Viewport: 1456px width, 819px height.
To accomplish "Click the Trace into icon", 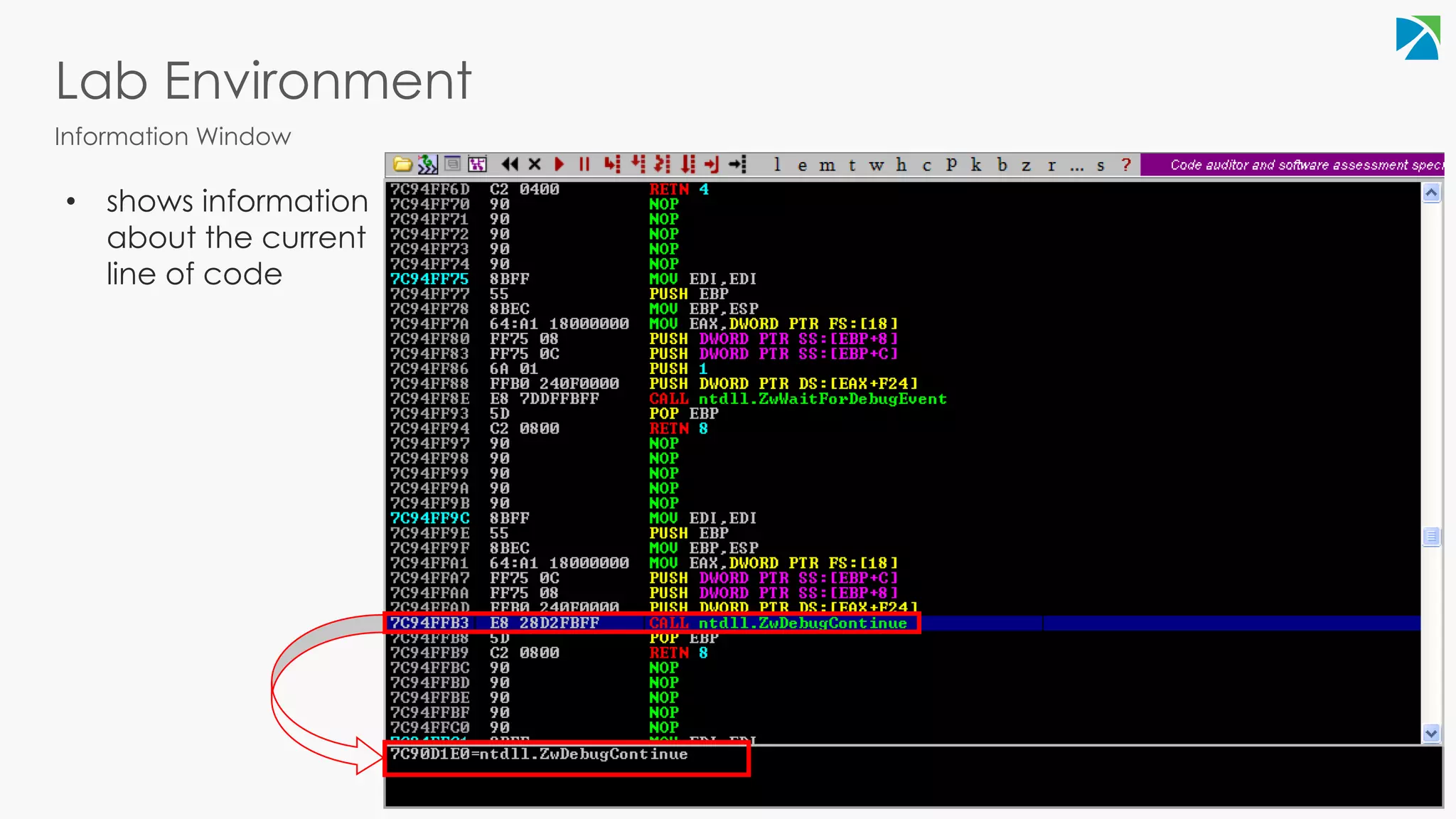I will 662,164.
